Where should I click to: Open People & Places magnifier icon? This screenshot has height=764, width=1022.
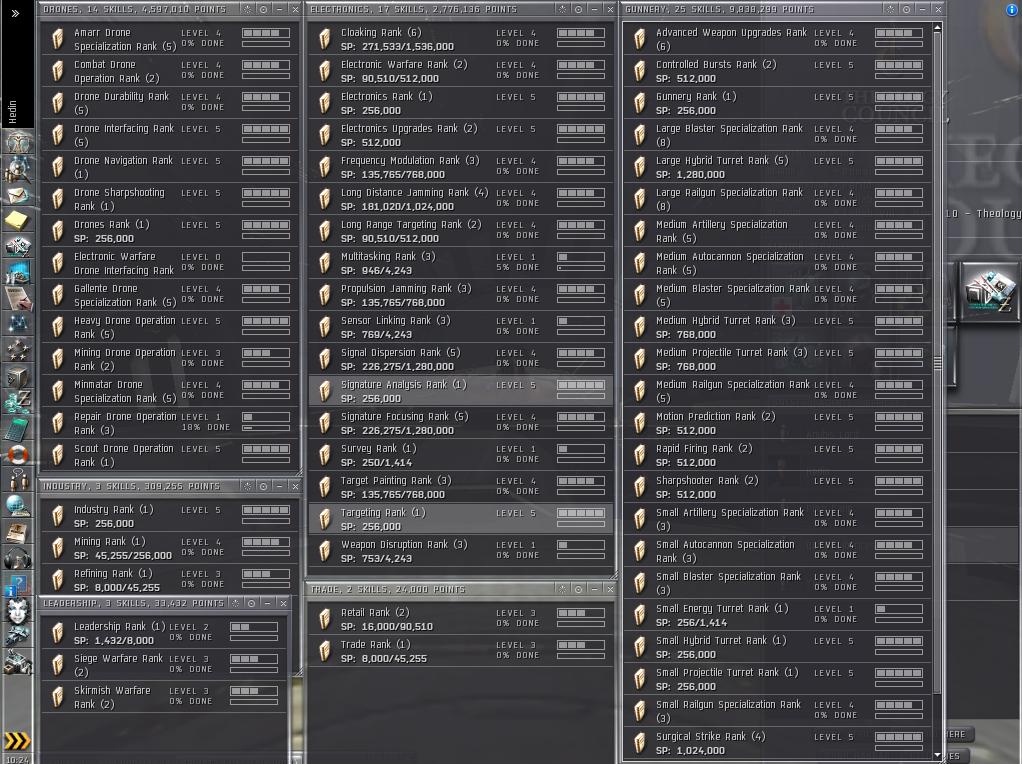[x=18, y=168]
